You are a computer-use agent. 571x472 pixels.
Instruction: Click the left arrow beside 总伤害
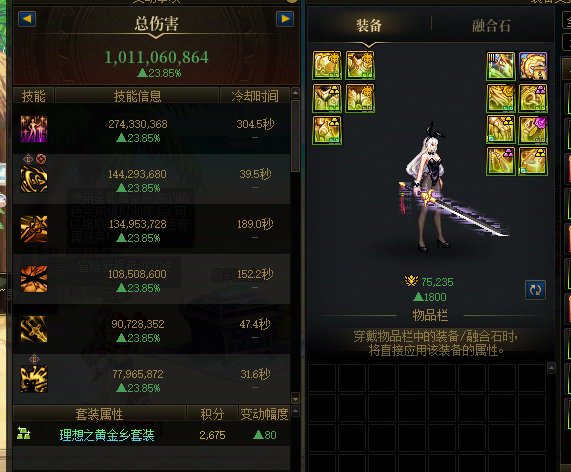pos(27,19)
